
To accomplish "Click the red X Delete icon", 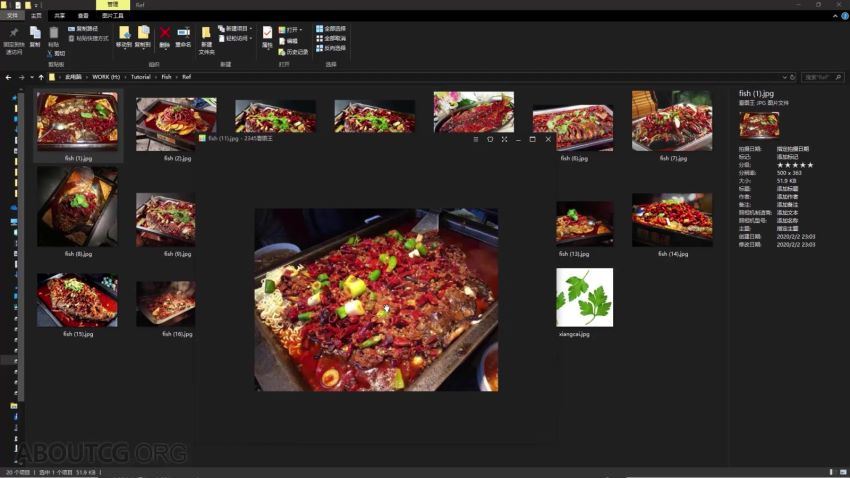I will pos(165,33).
